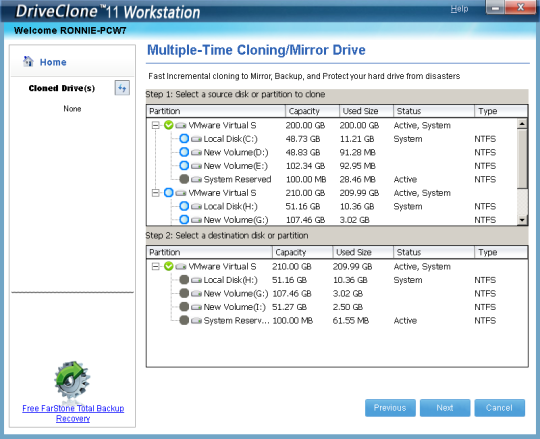Collapse the 200.00 GB VMware source disk

click(155, 125)
